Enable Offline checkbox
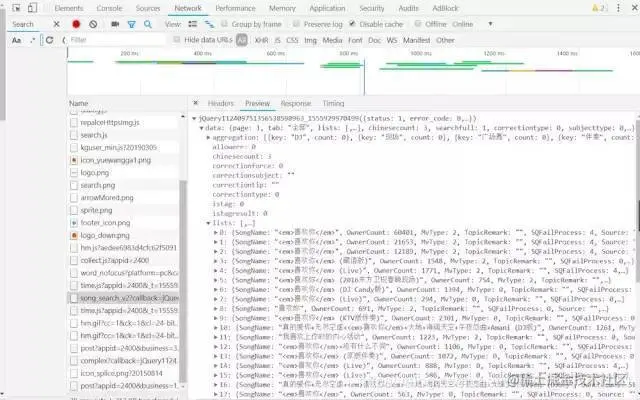 point(418,24)
